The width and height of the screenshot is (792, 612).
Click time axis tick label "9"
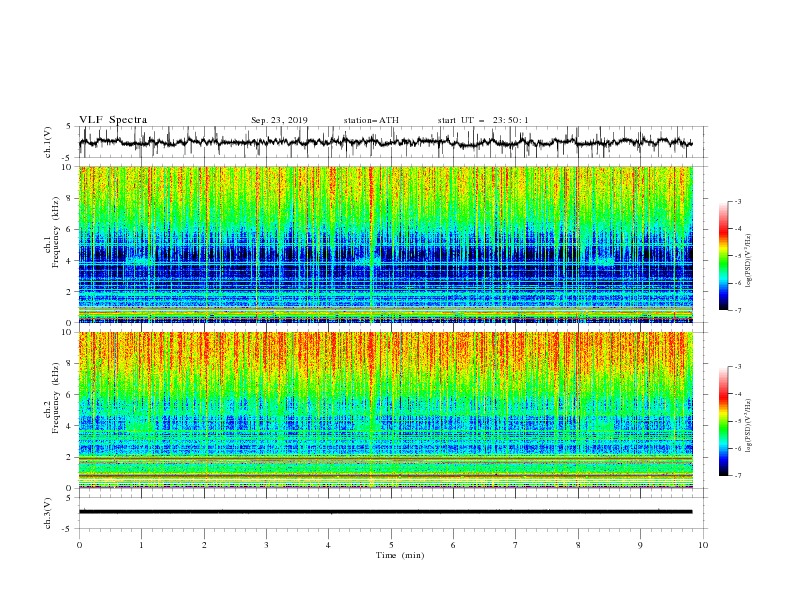(x=640, y=545)
